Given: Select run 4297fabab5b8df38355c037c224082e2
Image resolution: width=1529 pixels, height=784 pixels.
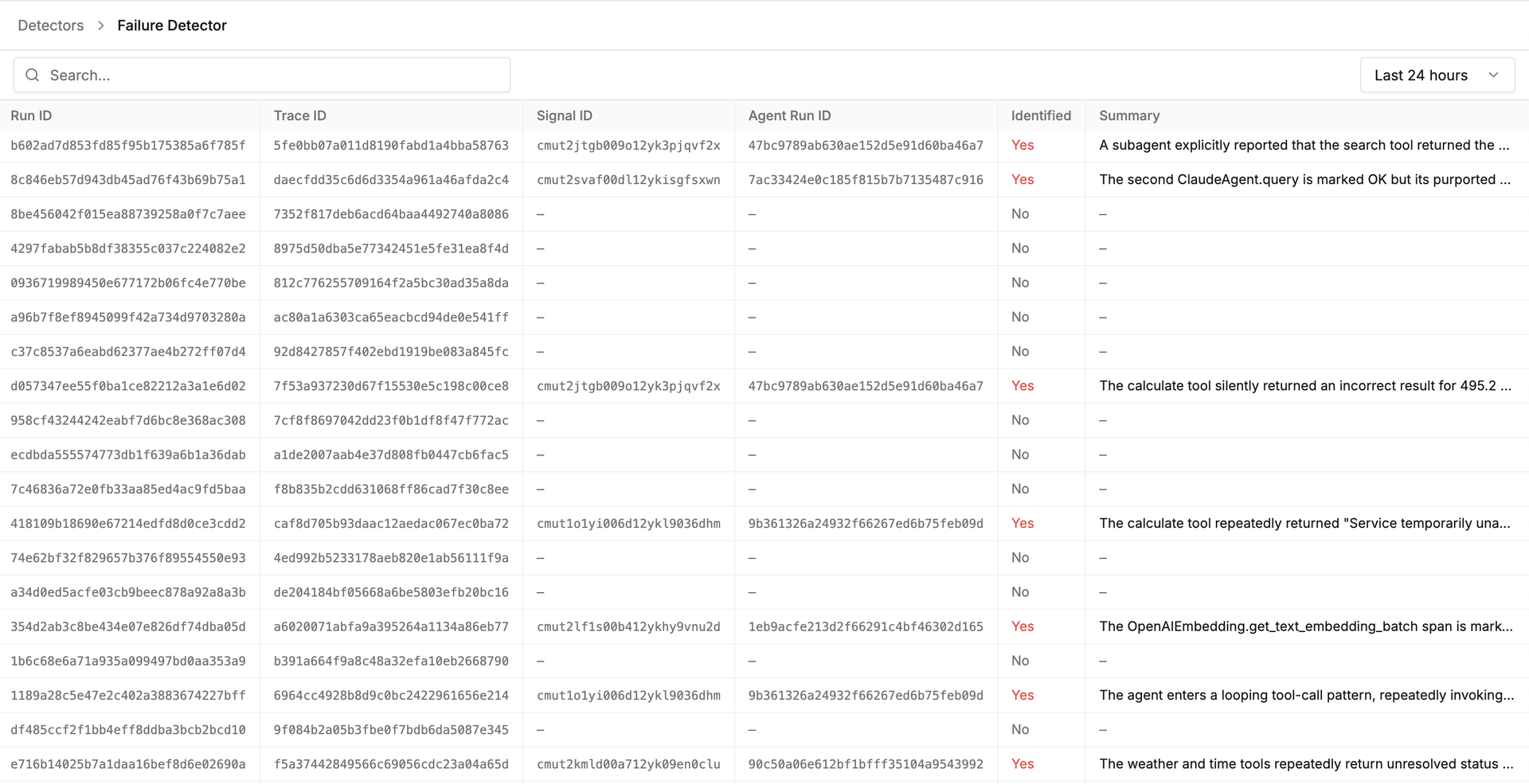Looking at the screenshot, I should [128, 248].
